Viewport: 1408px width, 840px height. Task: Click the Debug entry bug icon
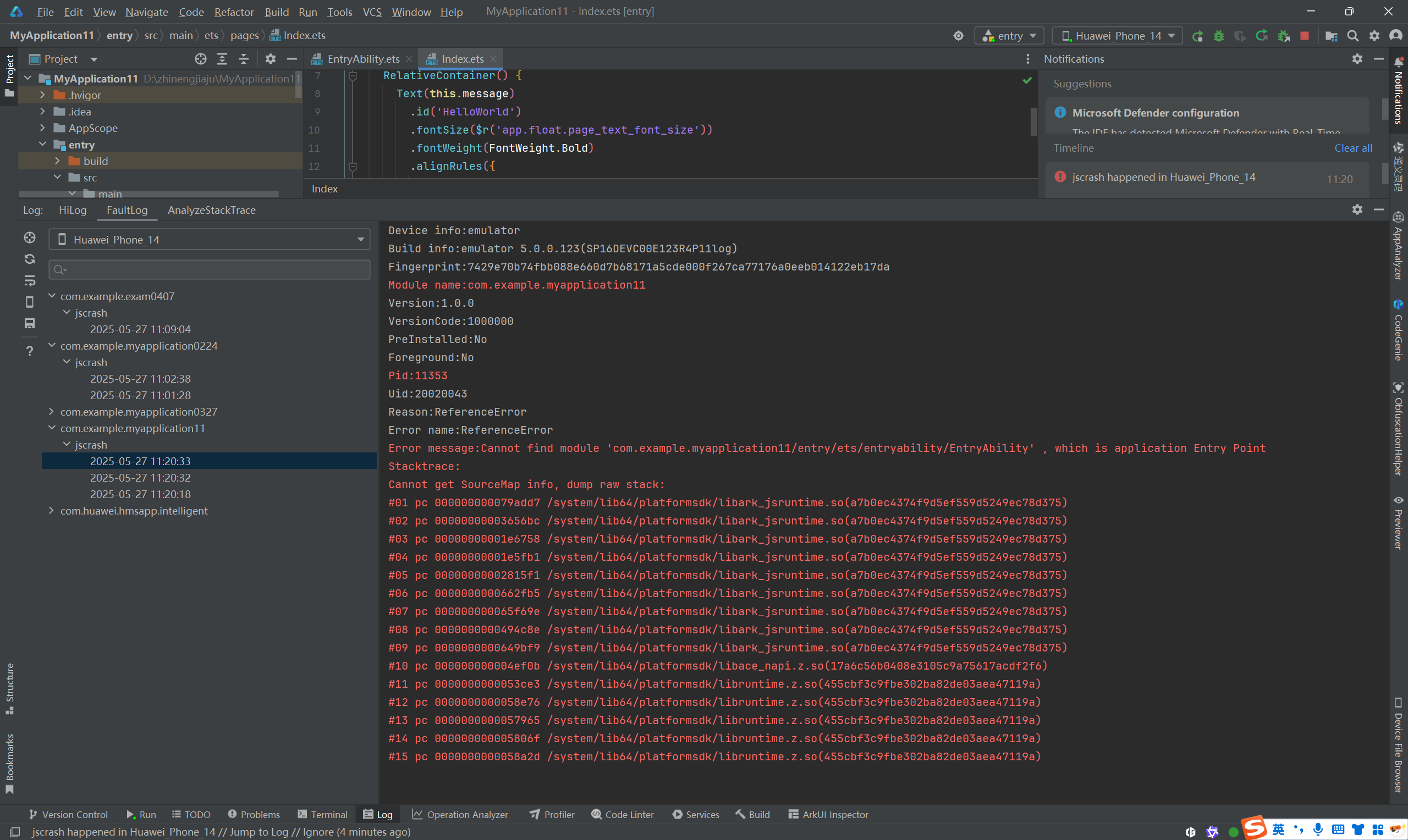point(1218,36)
